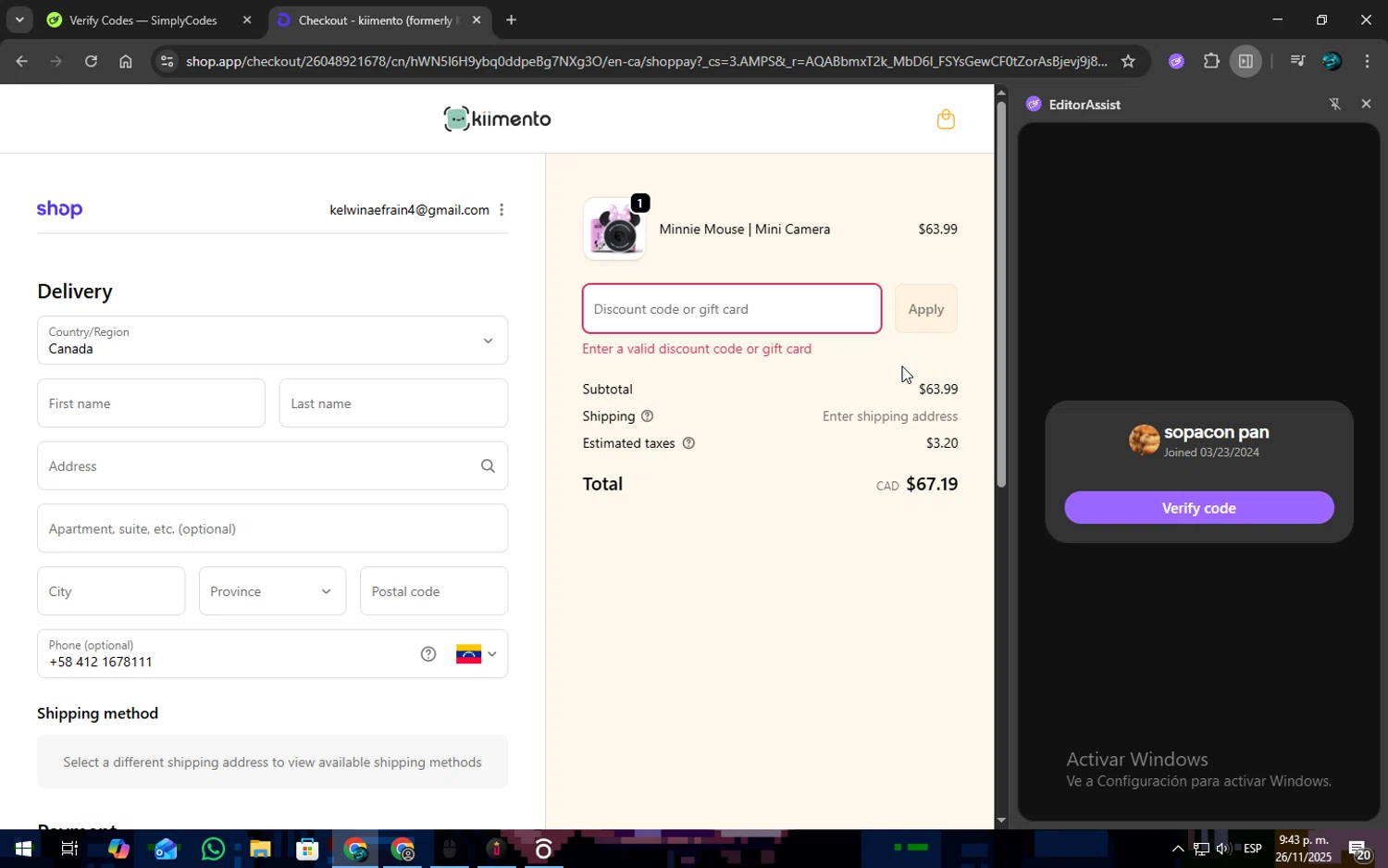The height and width of the screenshot is (868, 1388).
Task: Show shipping info tooltip
Action: pyautogui.click(x=647, y=416)
